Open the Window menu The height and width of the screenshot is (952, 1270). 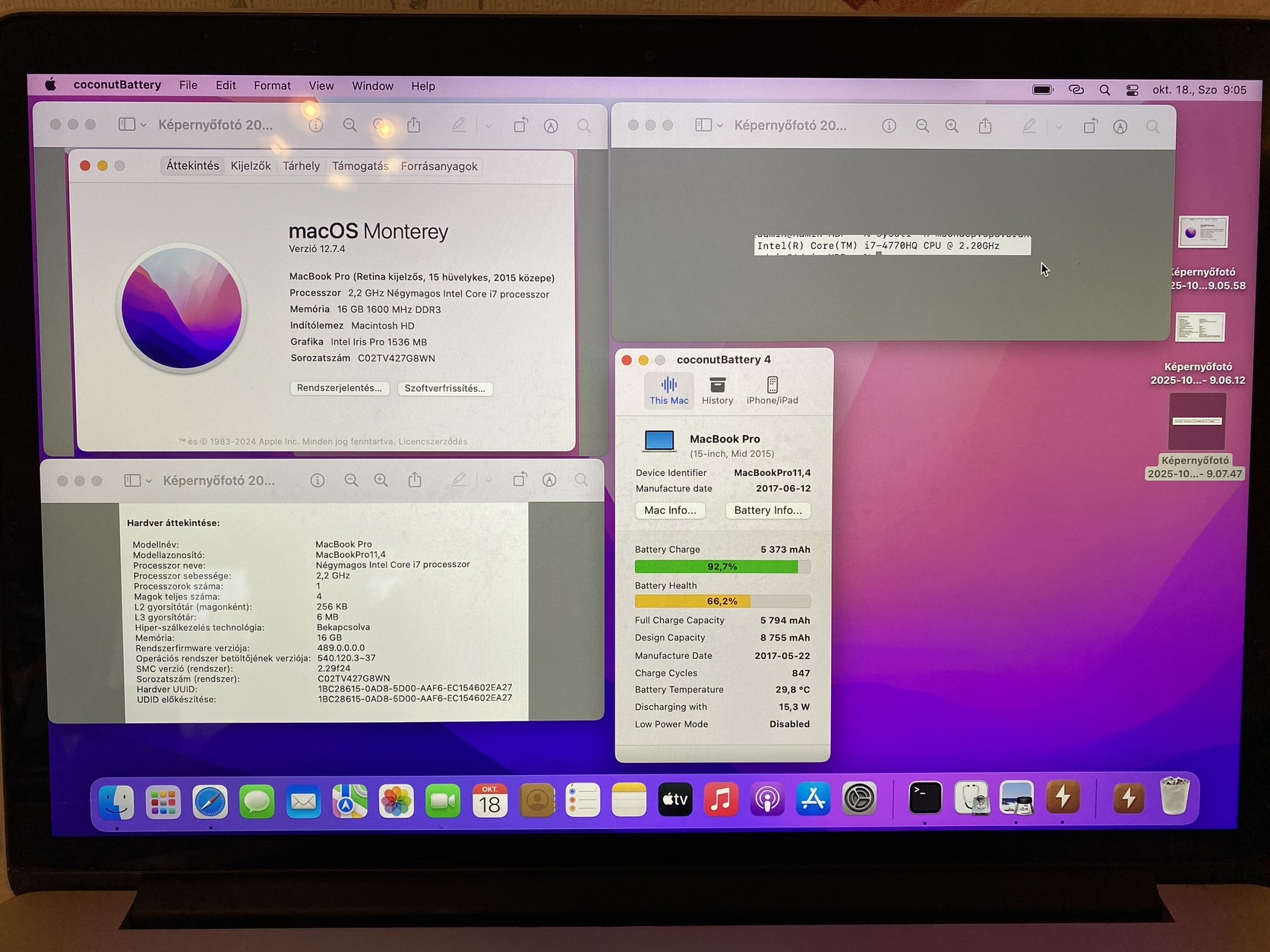pos(373,86)
